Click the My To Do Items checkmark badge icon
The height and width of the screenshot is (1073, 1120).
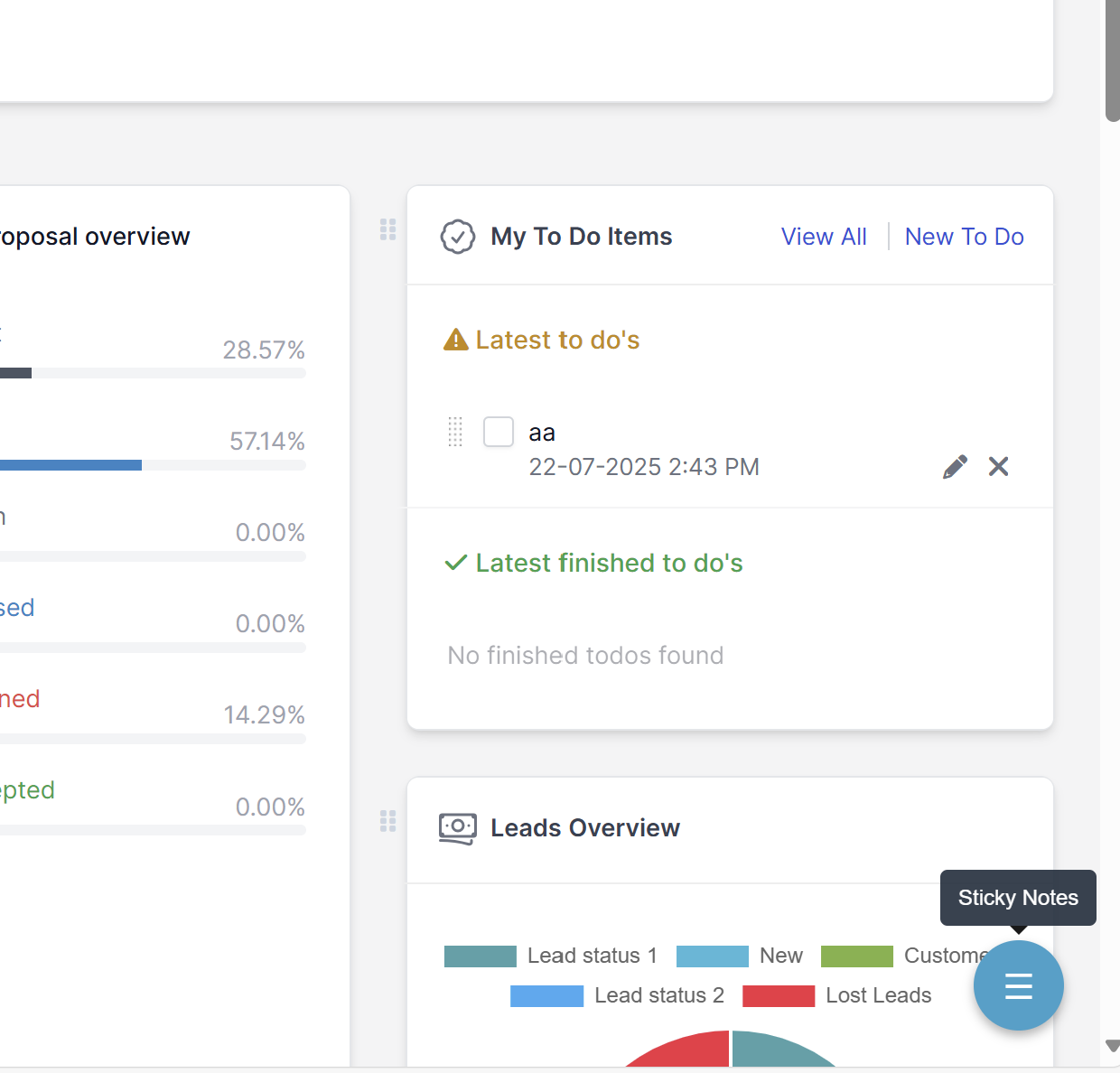[x=458, y=237]
